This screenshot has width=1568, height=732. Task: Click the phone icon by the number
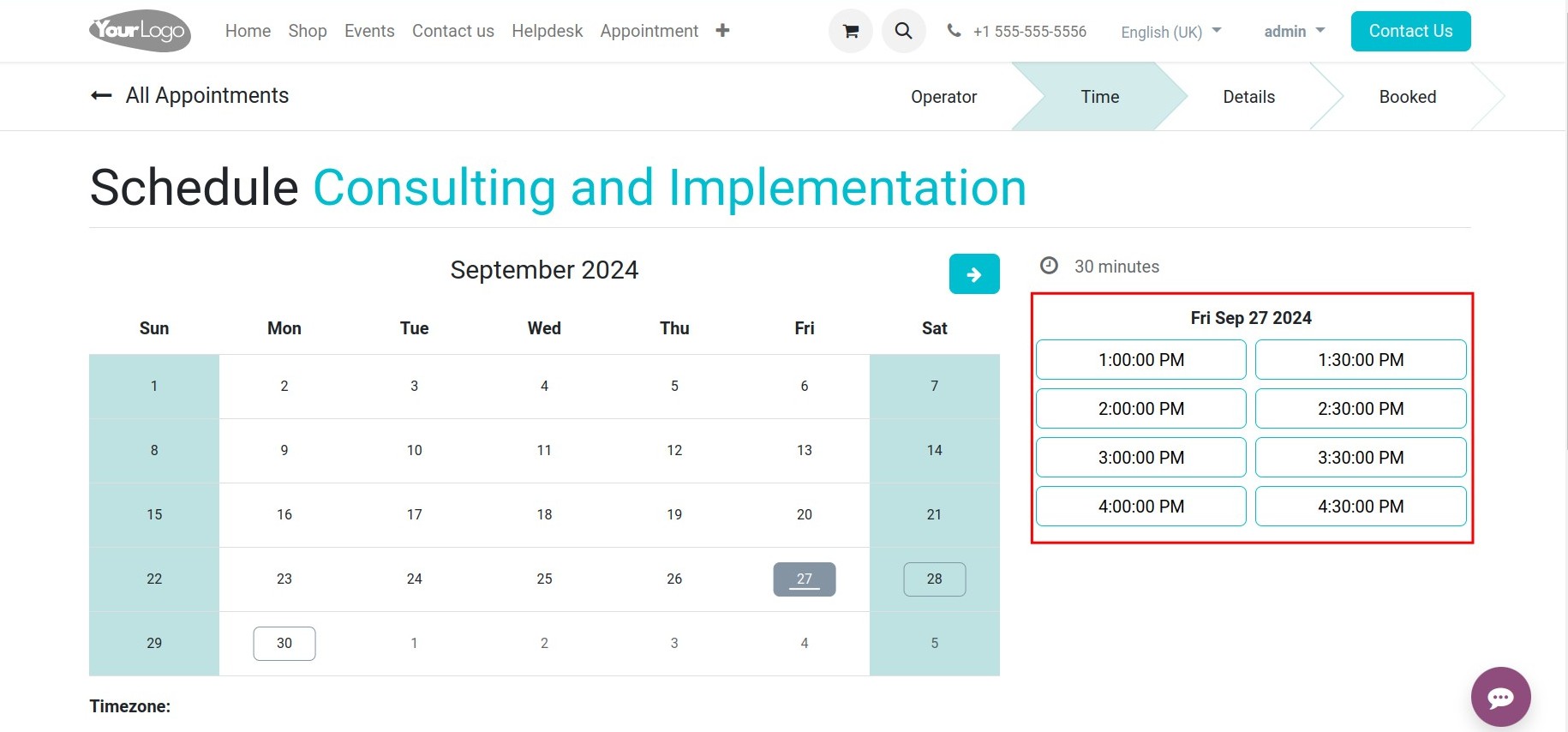[954, 31]
